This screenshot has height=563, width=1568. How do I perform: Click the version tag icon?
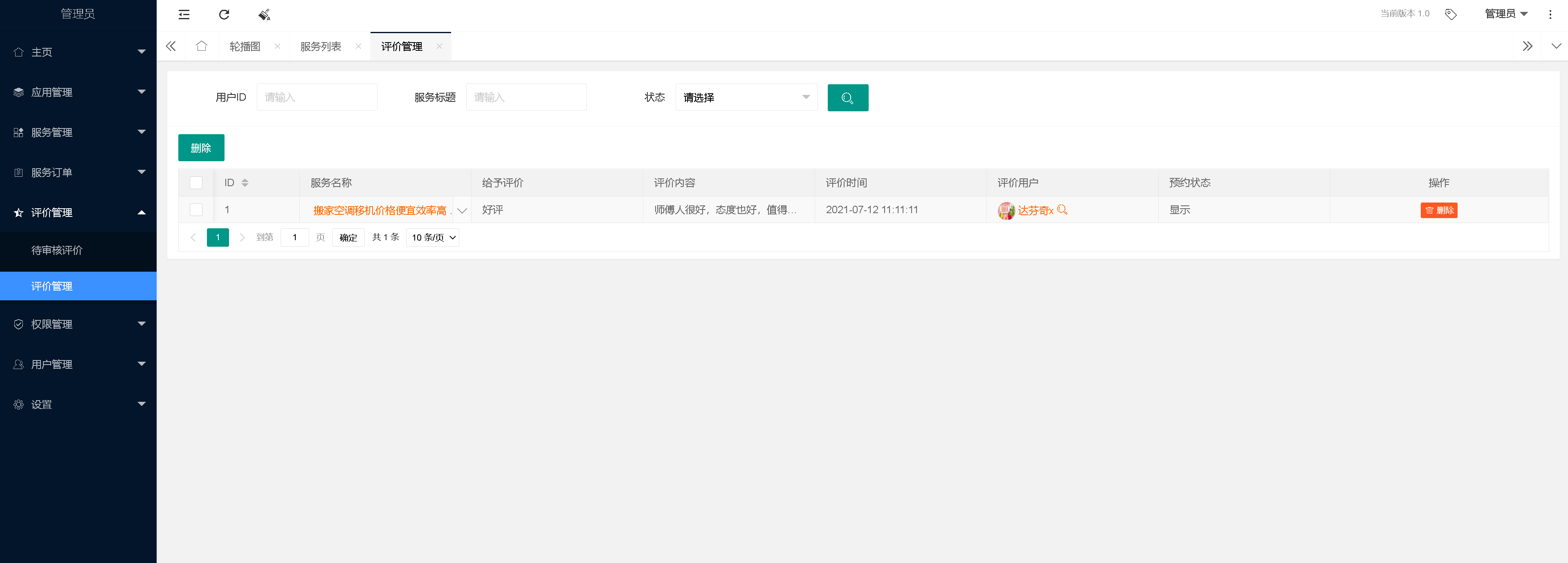1451,14
